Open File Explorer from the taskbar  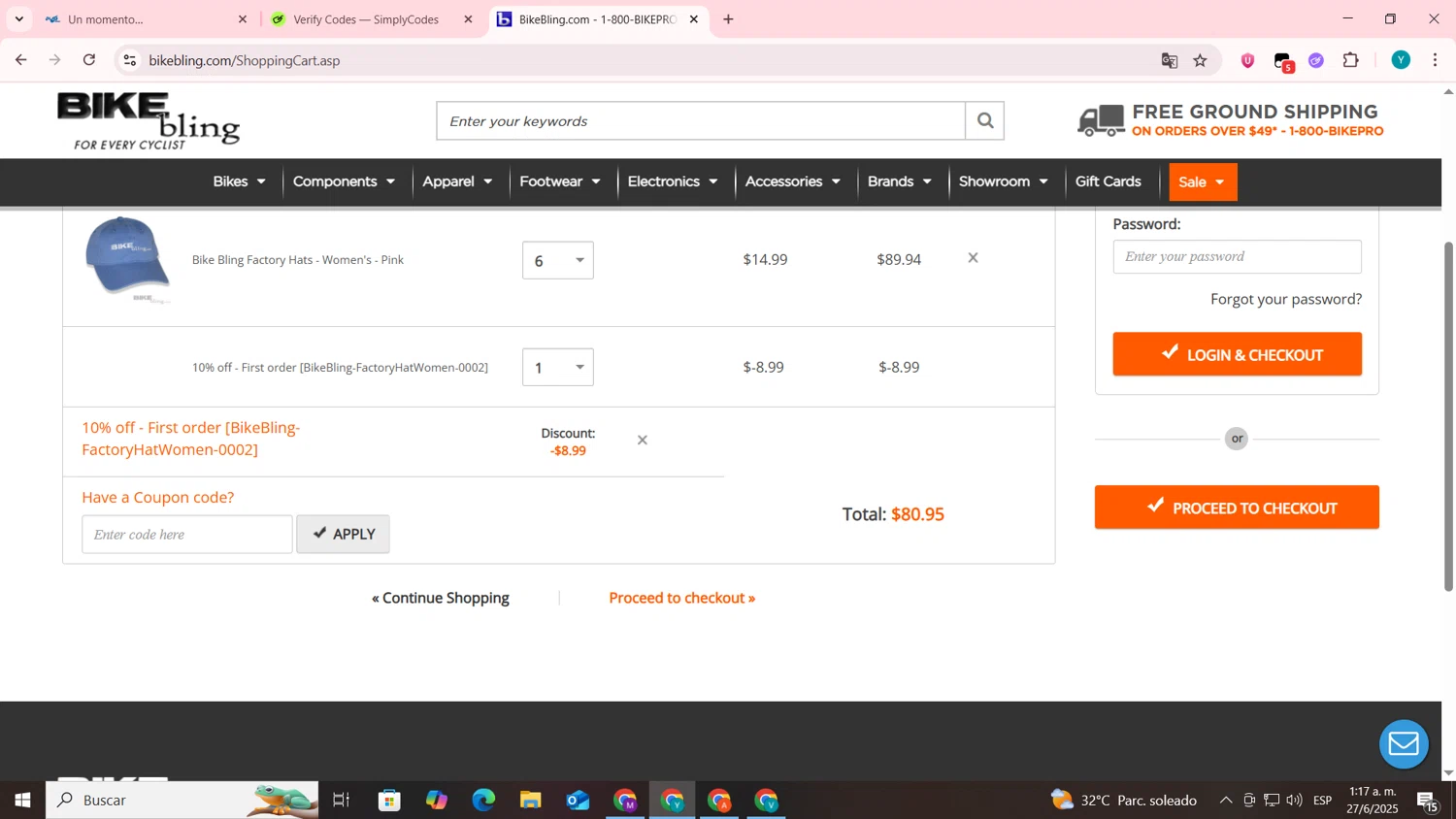530,801
